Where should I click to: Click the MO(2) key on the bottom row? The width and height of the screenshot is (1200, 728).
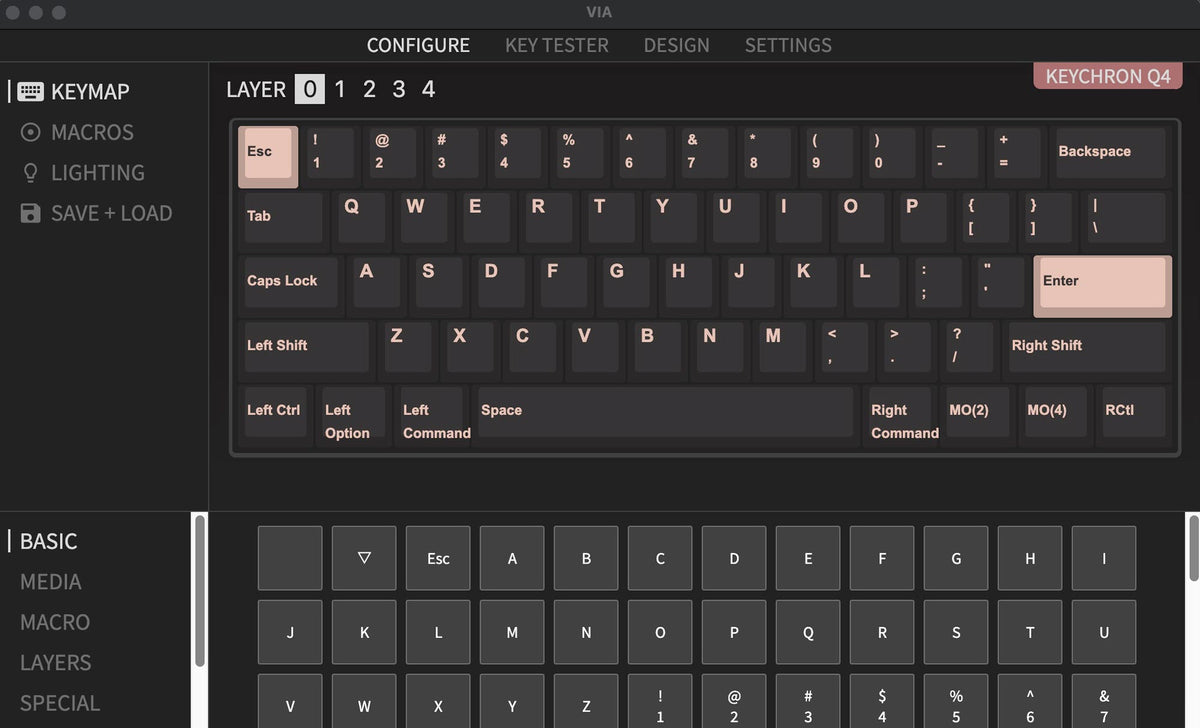point(976,411)
